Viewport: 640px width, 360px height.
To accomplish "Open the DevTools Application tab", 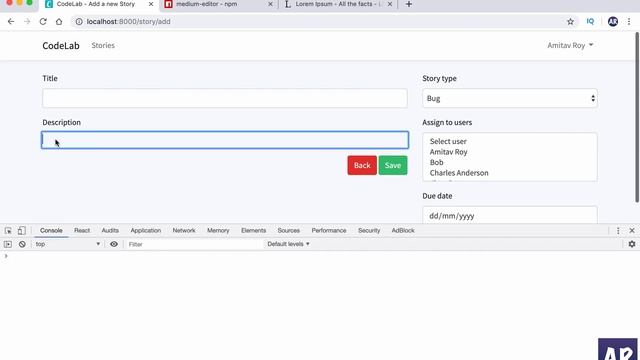I will 145,231.
